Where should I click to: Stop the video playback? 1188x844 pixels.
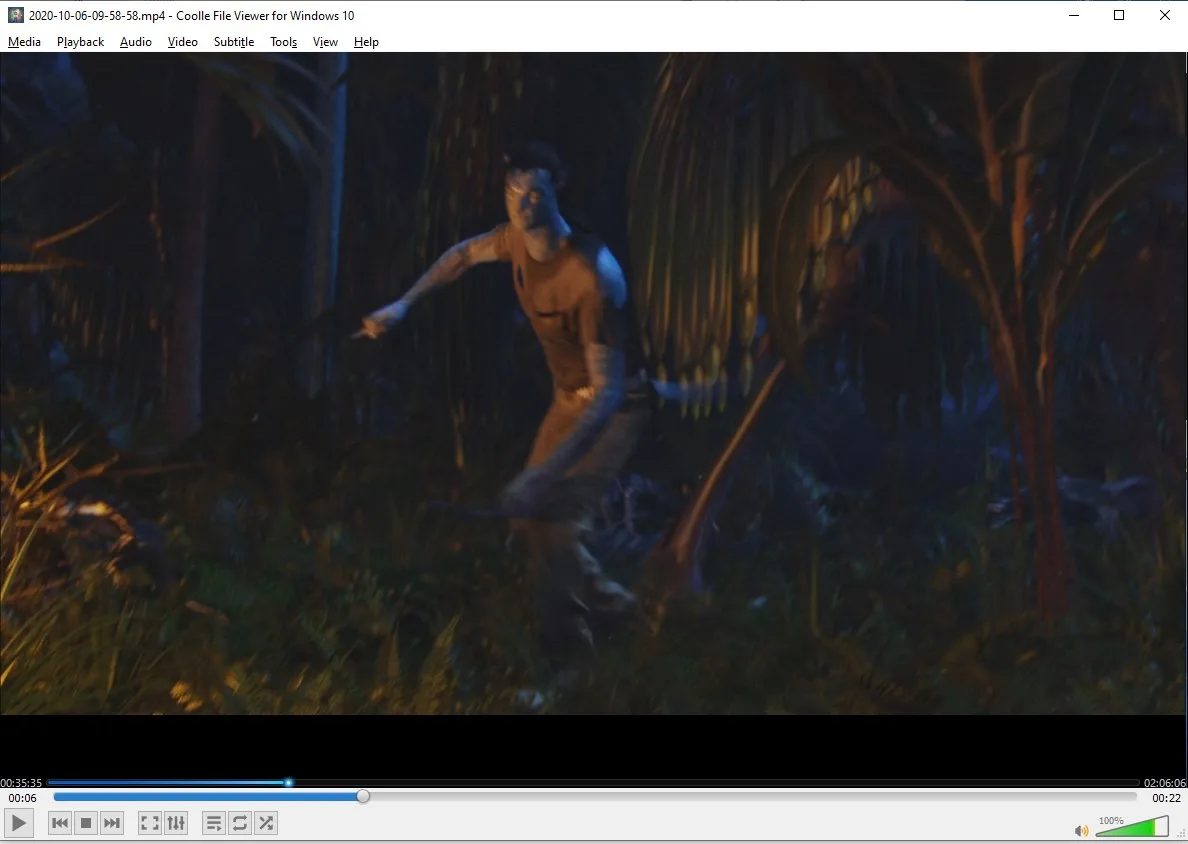86,823
